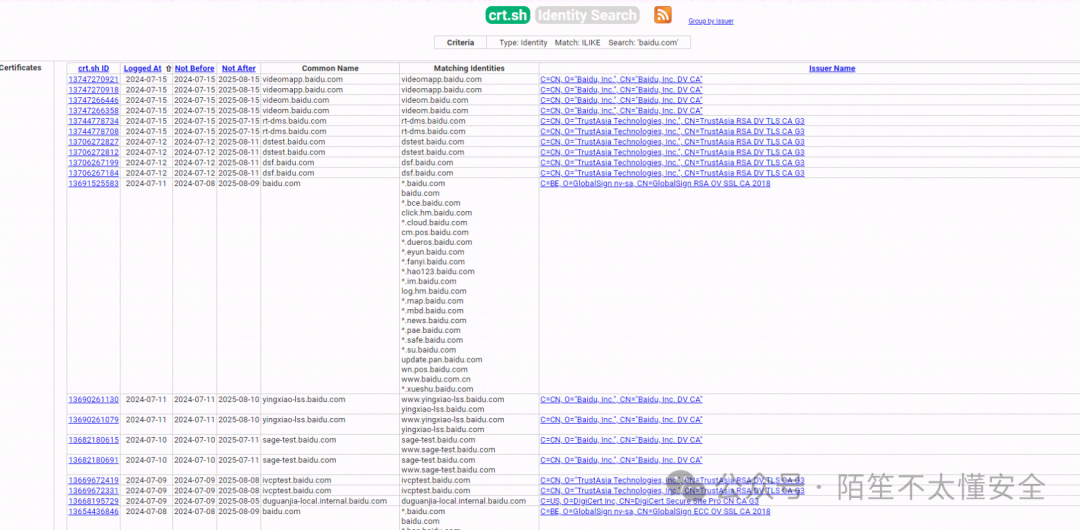Open certificate ID 13690261079
1080x530 pixels.
[x=94, y=419]
